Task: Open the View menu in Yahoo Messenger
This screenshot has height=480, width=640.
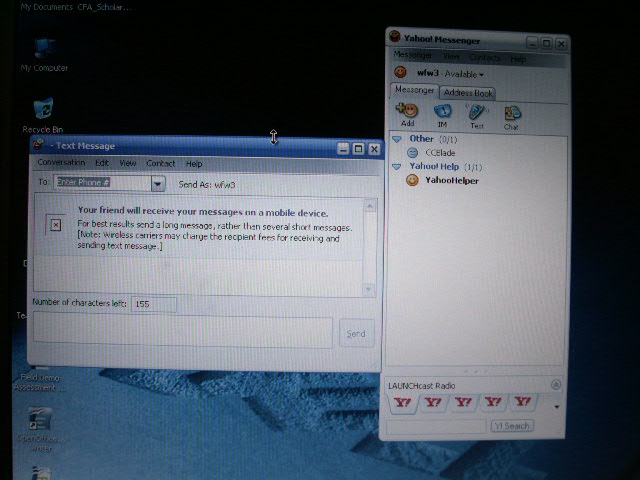Action: click(451, 56)
